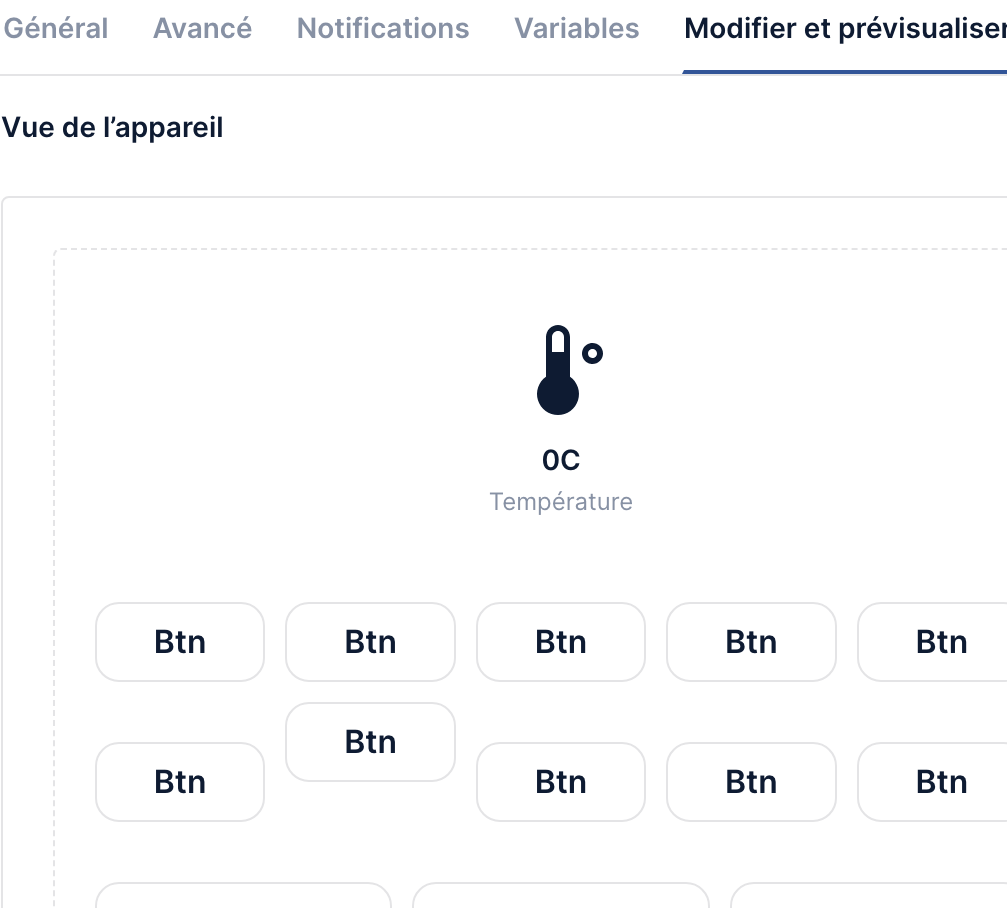The image size is (1007, 908).
Task: Open the Notifications tab
Action: click(x=383, y=29)
